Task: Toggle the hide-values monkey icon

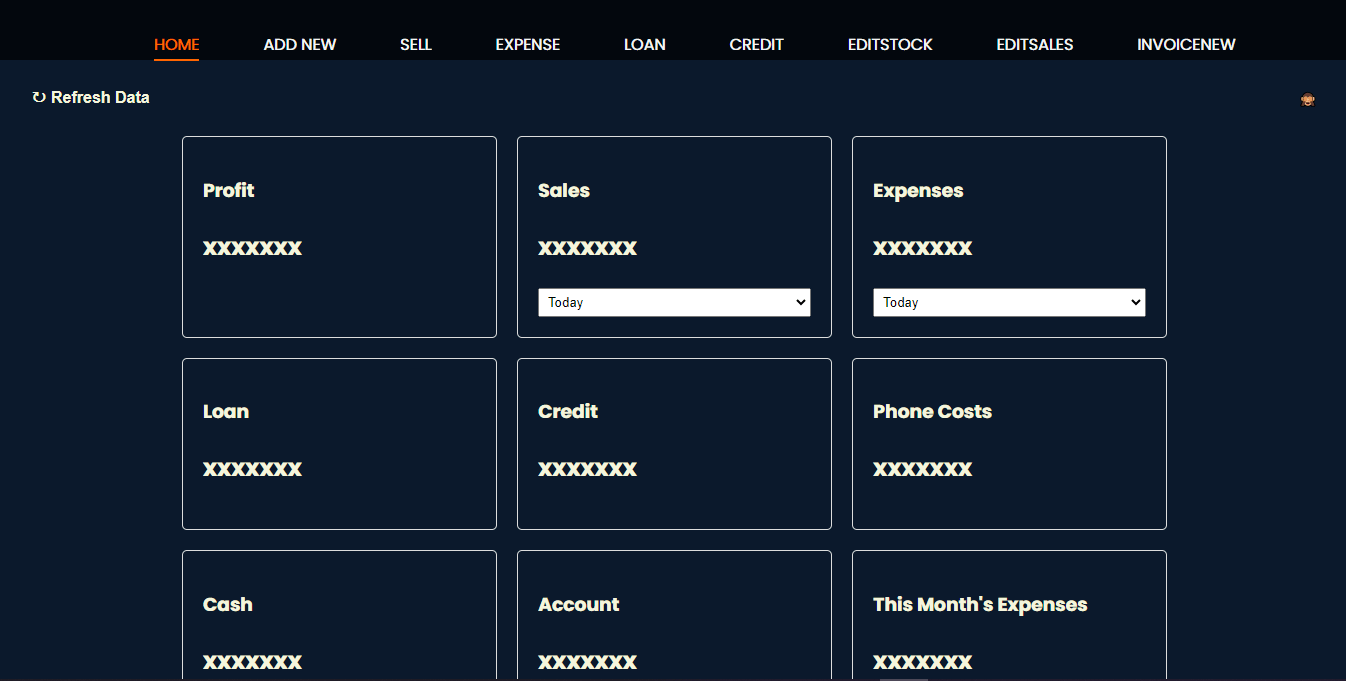Action: (x=1308, y=99)
